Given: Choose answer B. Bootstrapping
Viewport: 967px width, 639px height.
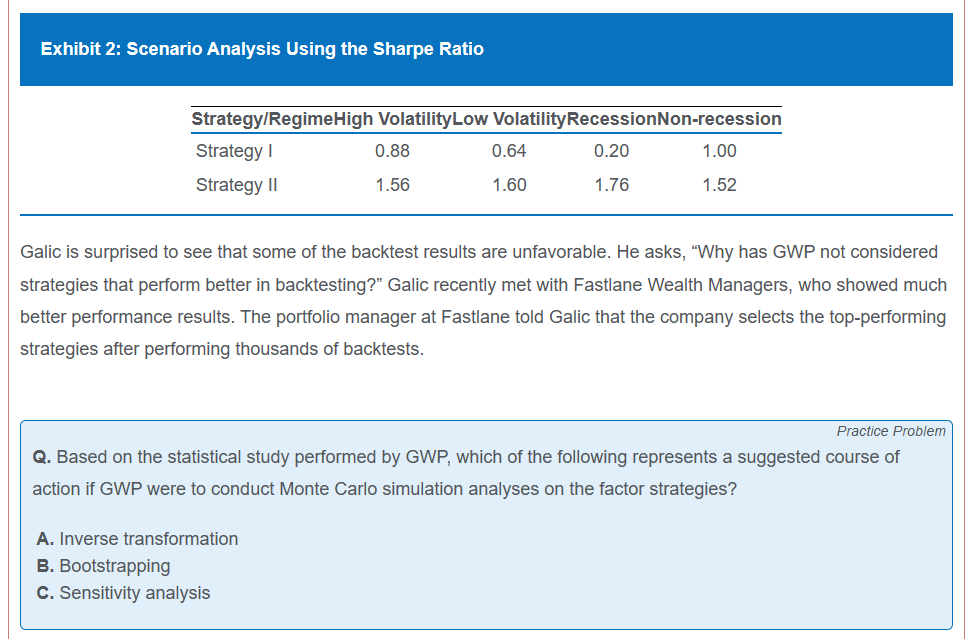Looking at the screenshot, I should (x=103, y=566).
